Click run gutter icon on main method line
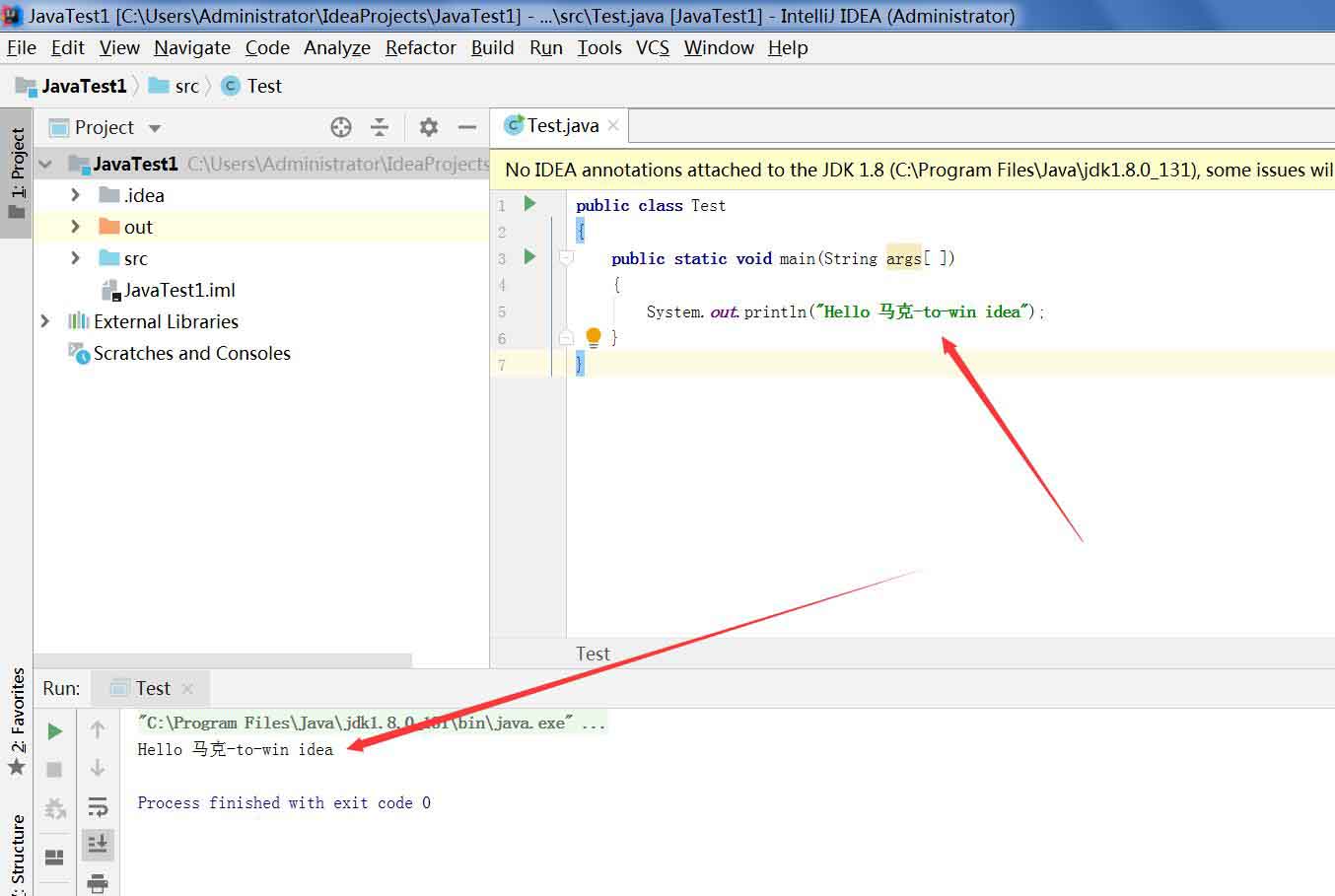The width and height of the screenshot is (1335, 896). [x=529, y=256]
